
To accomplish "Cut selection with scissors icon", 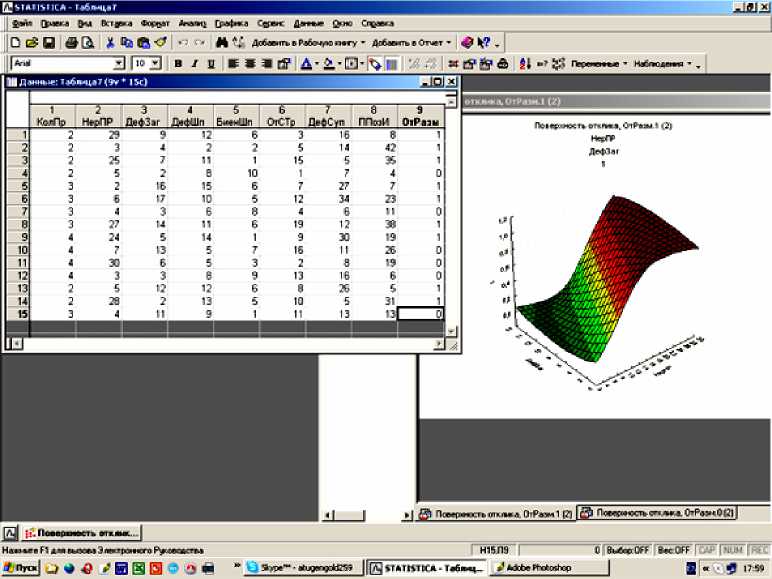I will pyautogui.click(x=110, y=43).
